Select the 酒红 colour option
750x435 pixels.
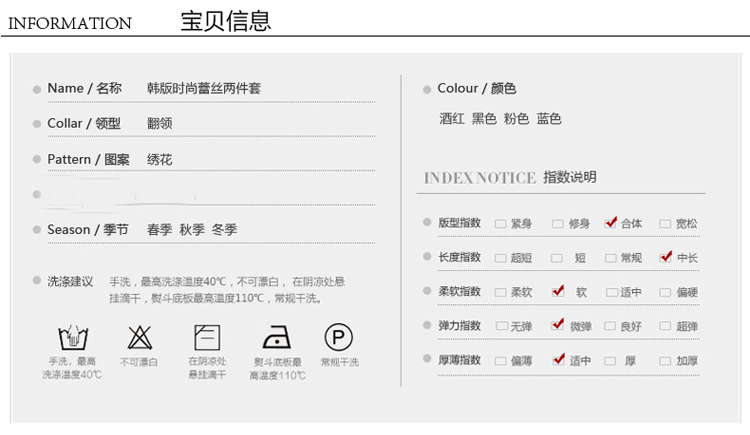(452, 119)
